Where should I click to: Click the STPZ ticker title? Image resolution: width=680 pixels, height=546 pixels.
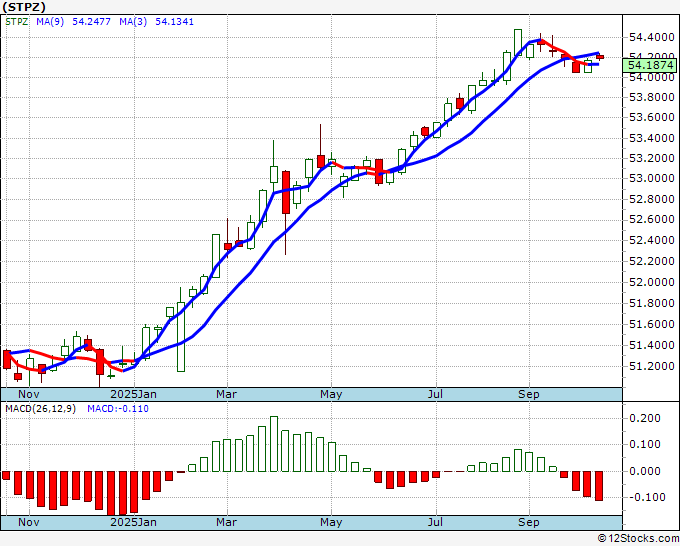coord(23,7)
